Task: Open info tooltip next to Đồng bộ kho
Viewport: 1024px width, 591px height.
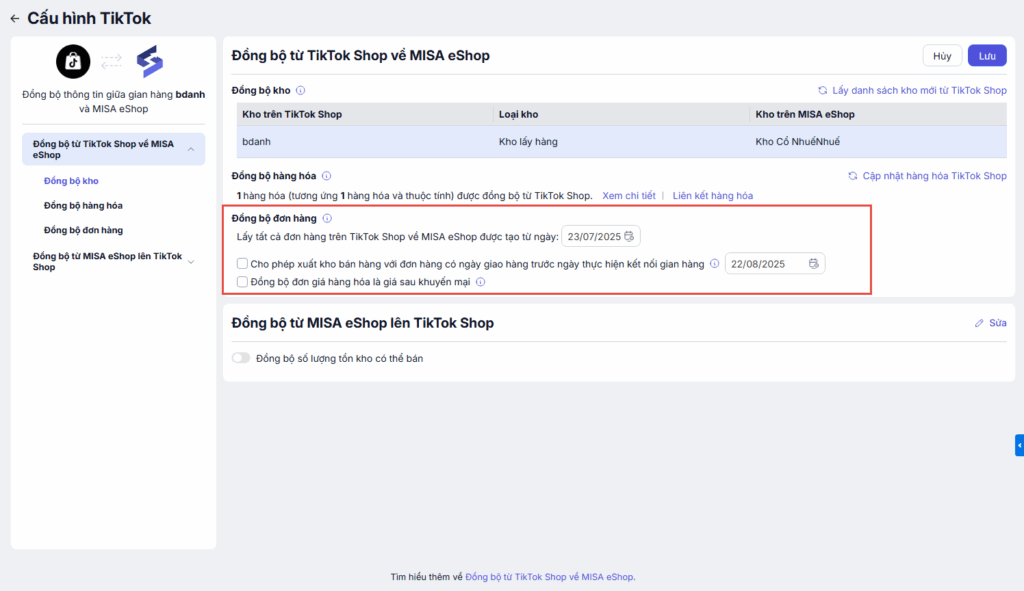Action: 300,91
